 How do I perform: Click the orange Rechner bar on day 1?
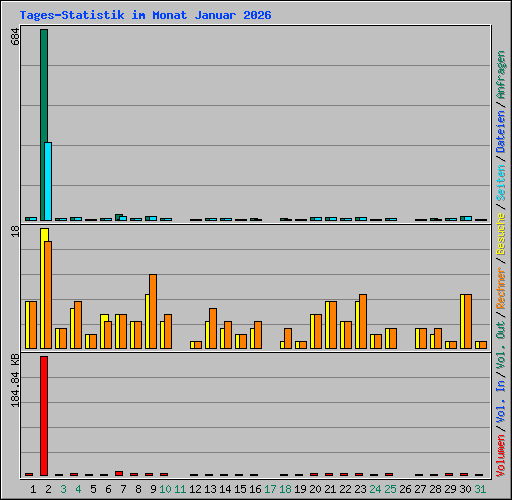[33, 325]
